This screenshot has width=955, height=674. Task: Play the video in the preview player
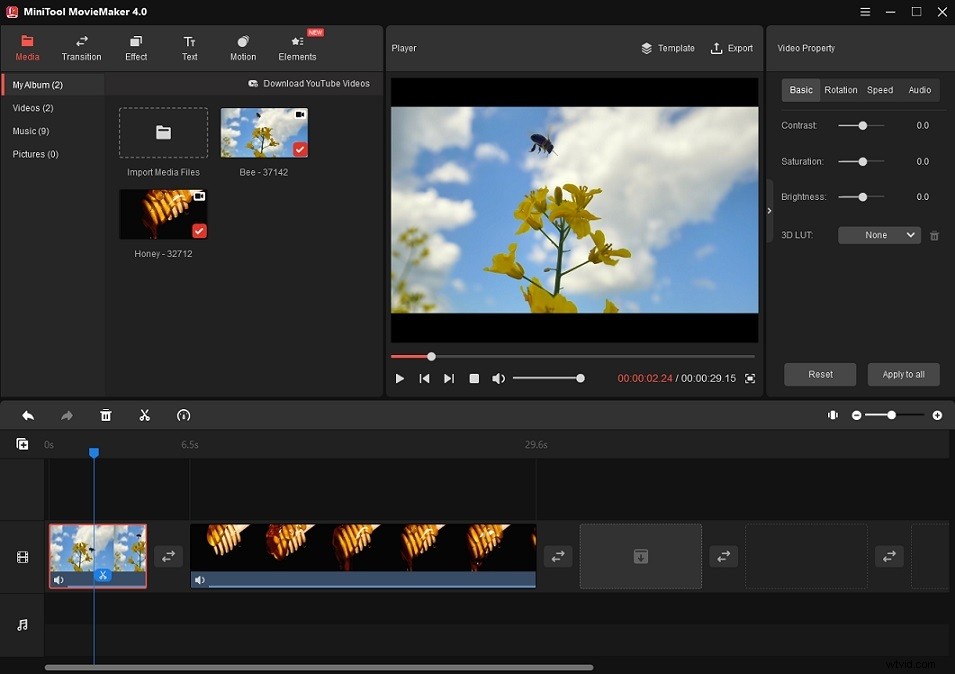(x=399, y=378)
